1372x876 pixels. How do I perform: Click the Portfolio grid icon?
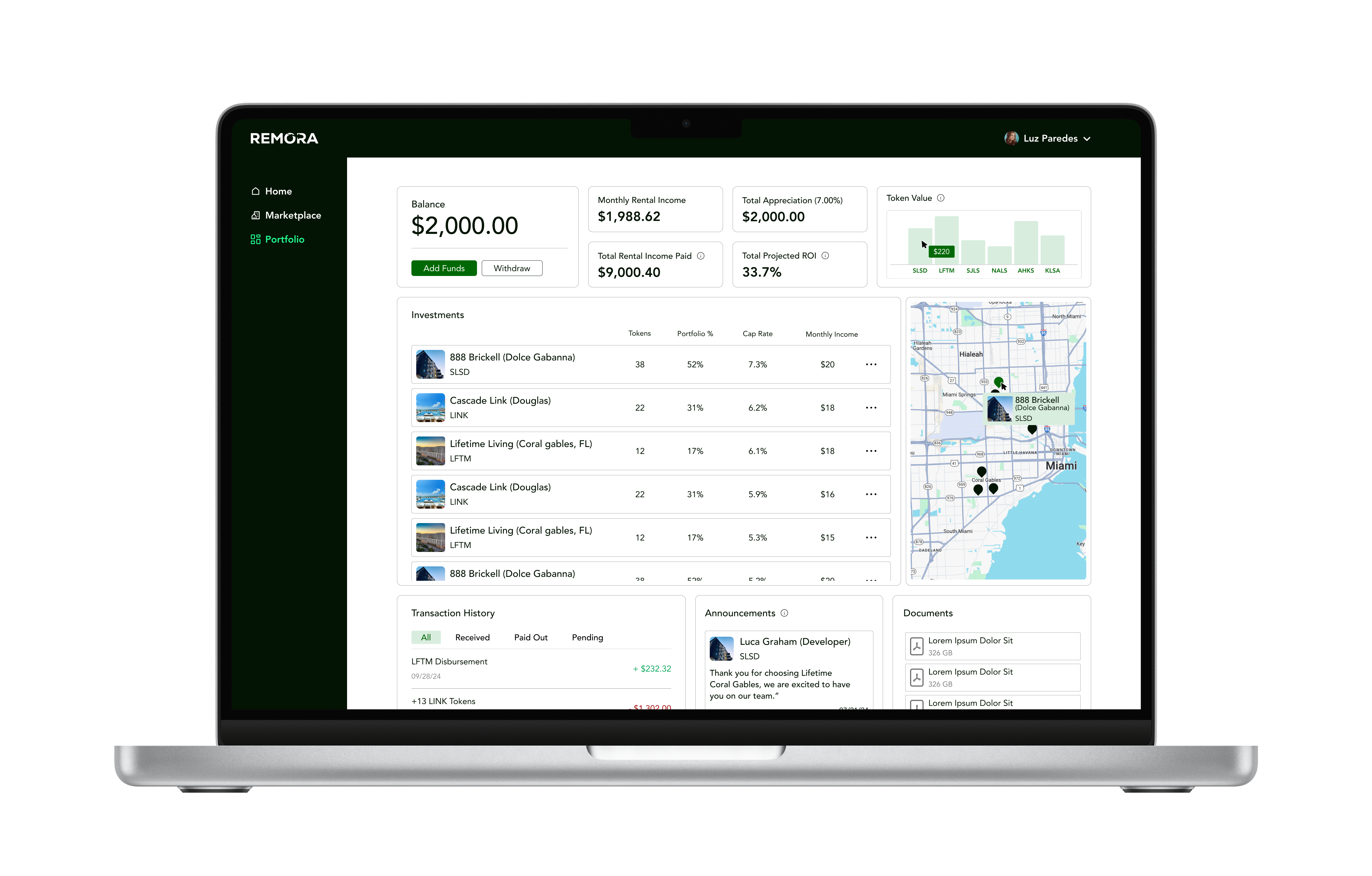pyautogui.click(x=255, y=239)
